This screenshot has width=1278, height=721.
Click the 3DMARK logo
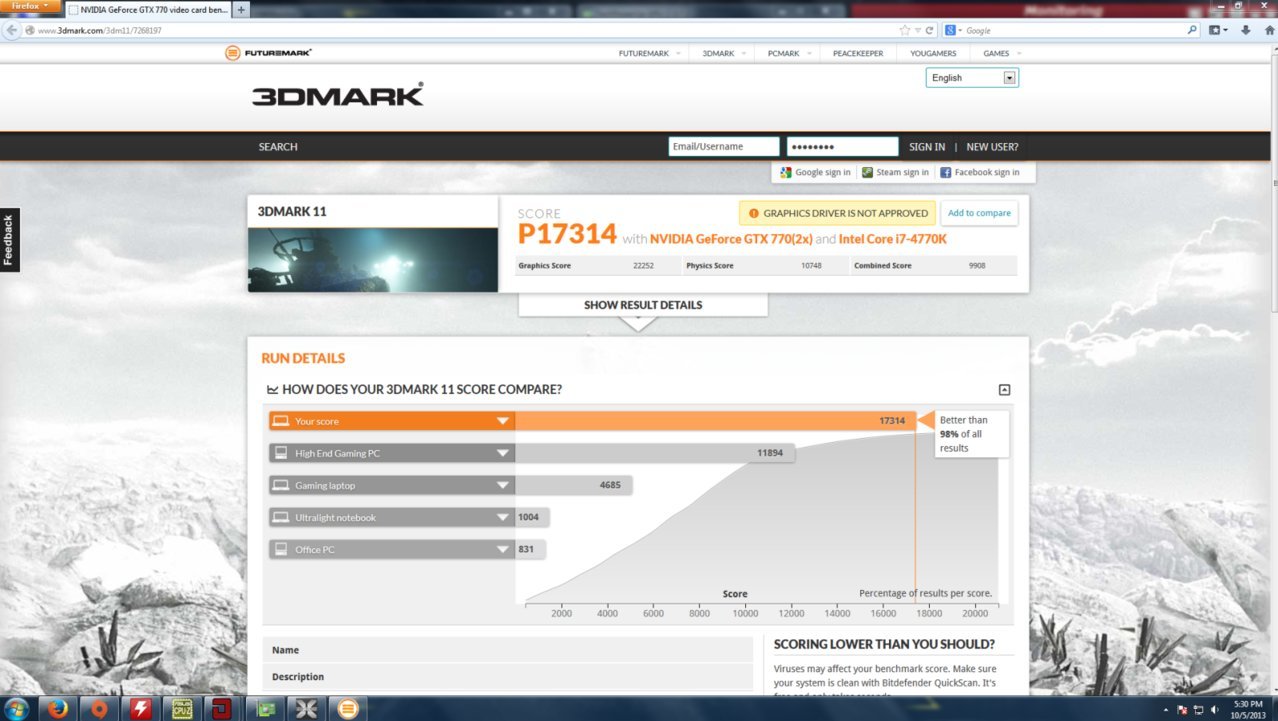click(338, 95)
